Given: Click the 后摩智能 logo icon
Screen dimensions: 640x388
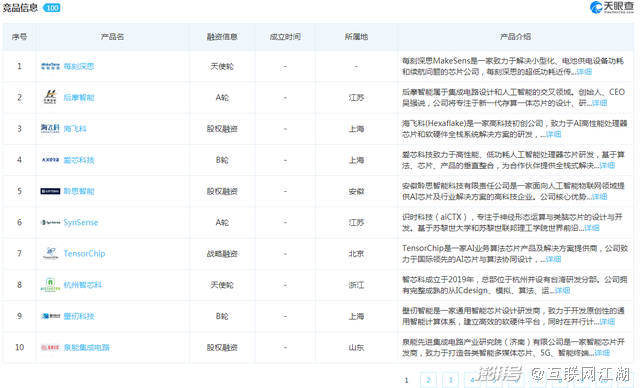Looking at the screenshot, I should pyautogui.click(x=50, y=97).
